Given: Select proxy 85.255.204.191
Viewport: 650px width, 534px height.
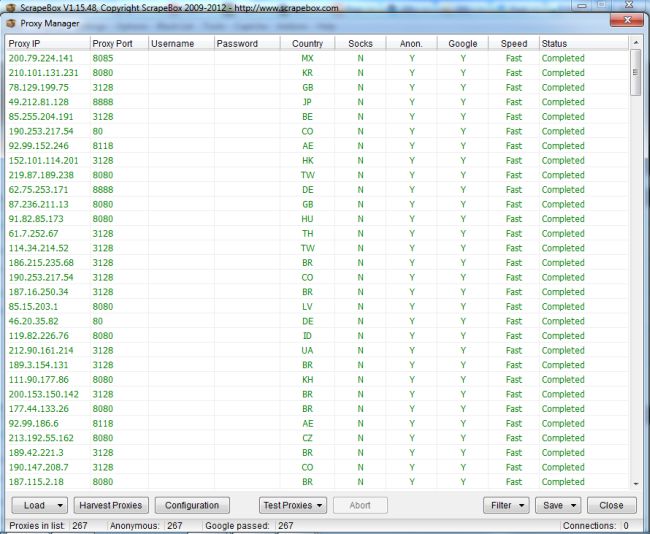Looking at the screenshot, I should (x=318, y=117).
